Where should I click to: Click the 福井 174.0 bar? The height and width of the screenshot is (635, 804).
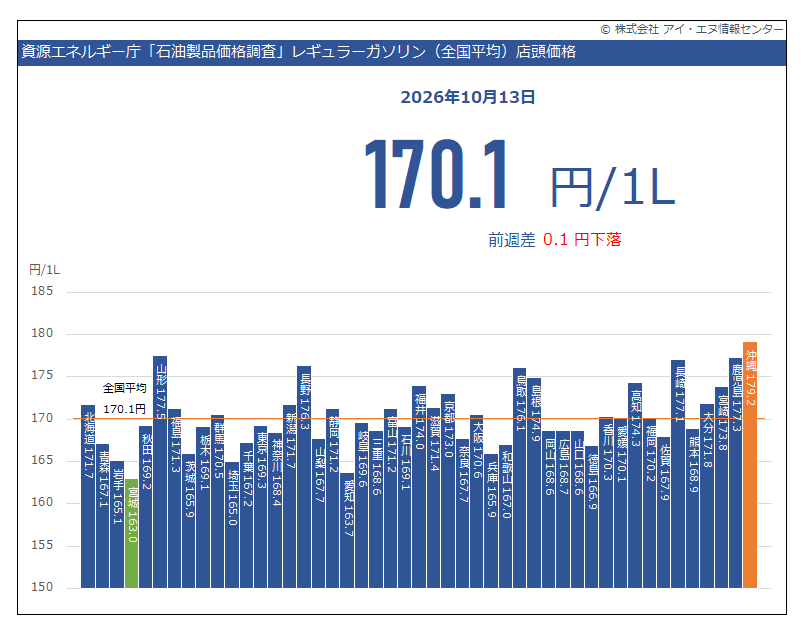coord(419,487)
